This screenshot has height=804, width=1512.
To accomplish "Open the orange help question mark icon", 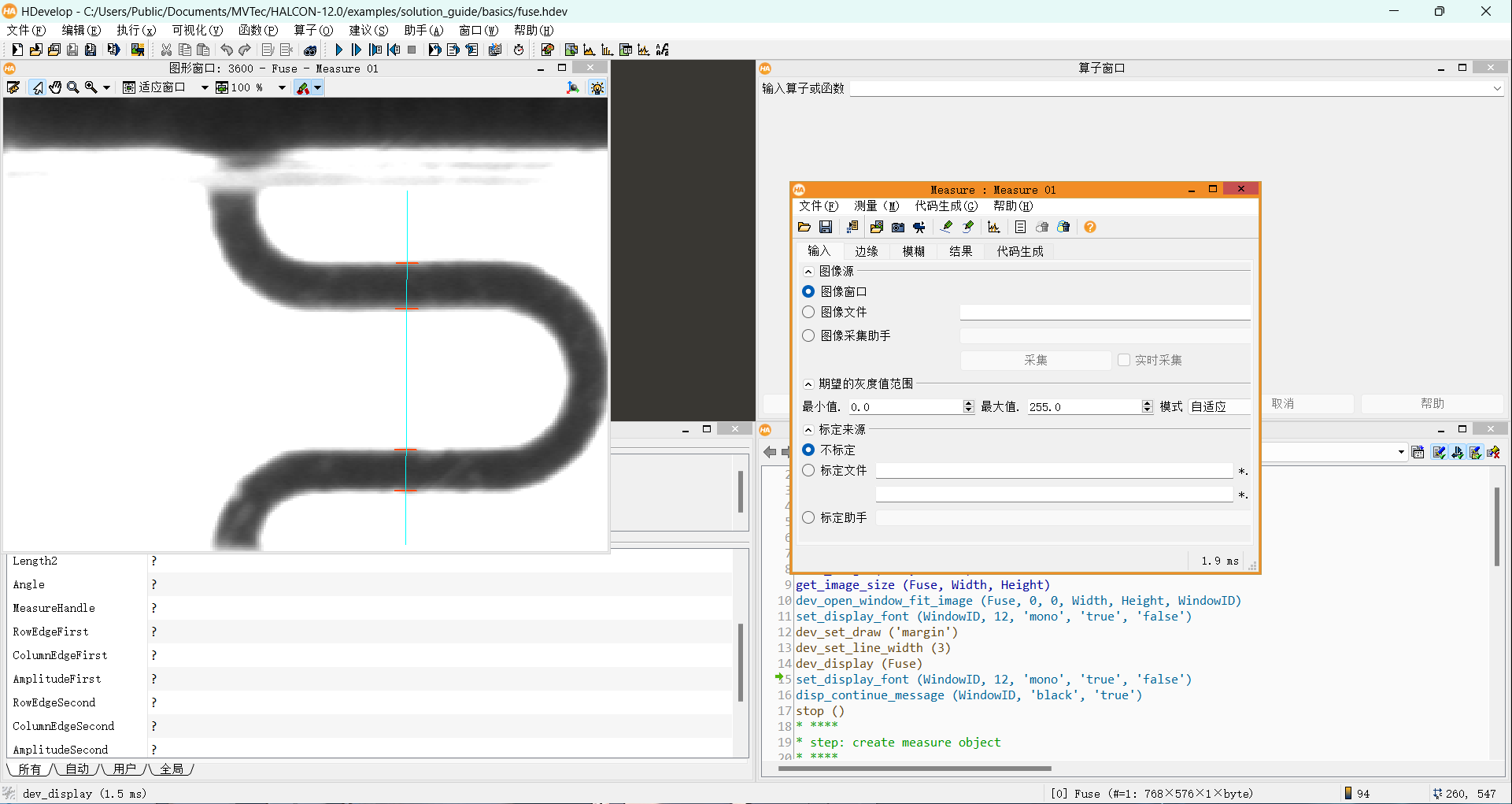I will tap(1090, 227).
